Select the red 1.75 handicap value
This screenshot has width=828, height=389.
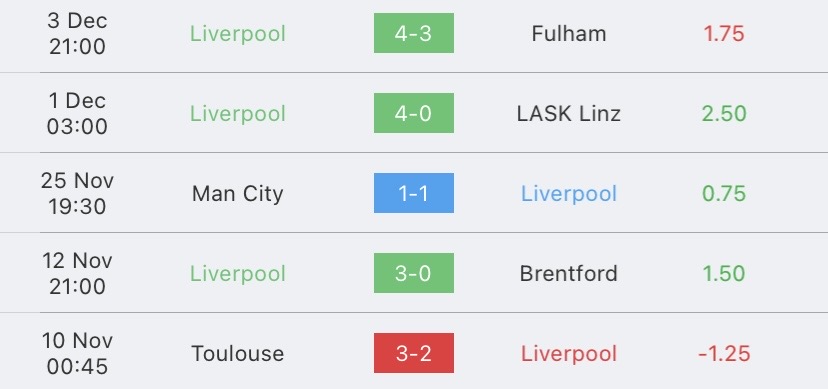[724, 34]
